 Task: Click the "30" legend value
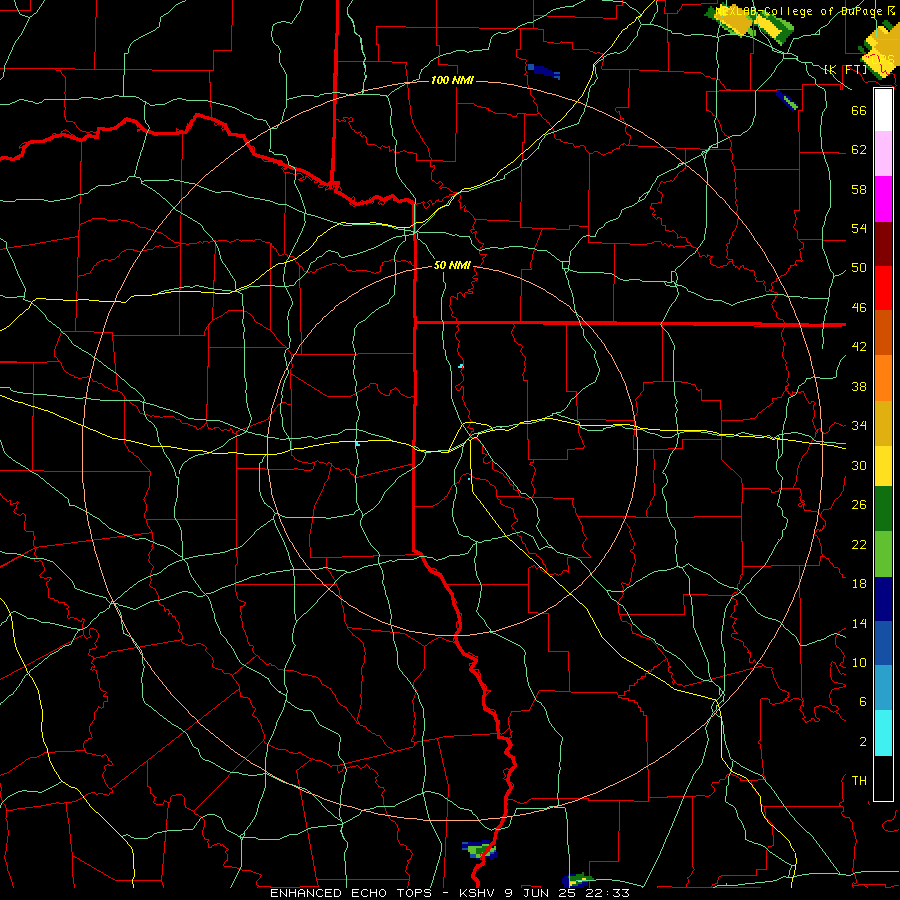[x=859, y=465]
